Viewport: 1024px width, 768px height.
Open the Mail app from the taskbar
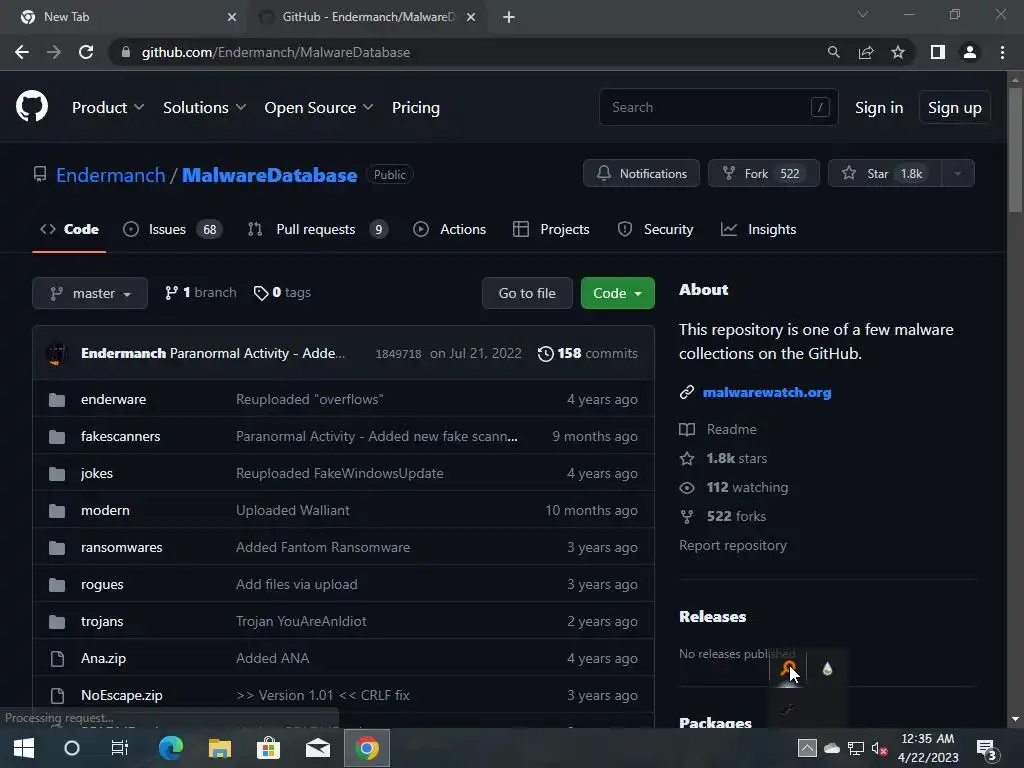pyautogui.click(x=318, y=748)
